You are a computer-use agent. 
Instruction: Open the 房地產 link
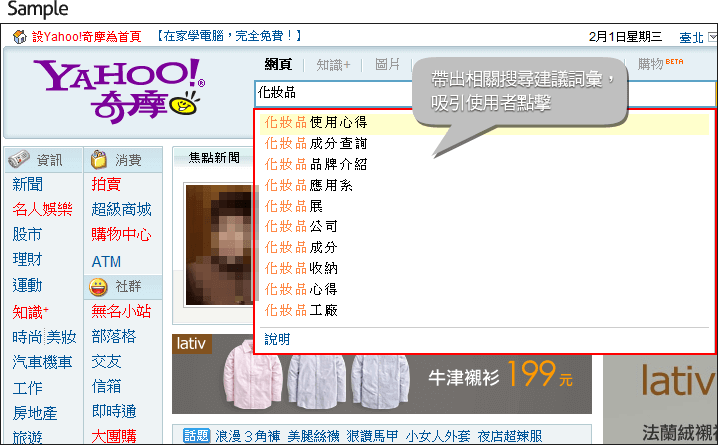coord(35,413)
